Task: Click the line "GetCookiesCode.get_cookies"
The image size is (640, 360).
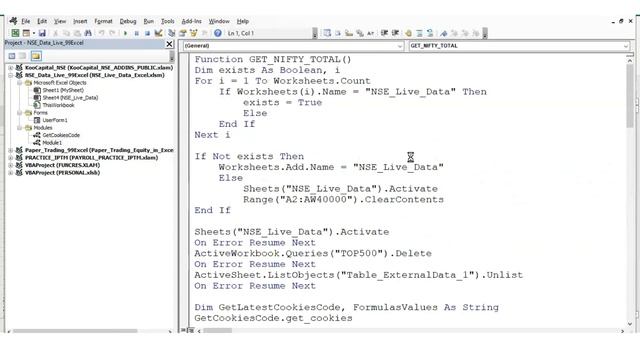Action: pos(273,318)
